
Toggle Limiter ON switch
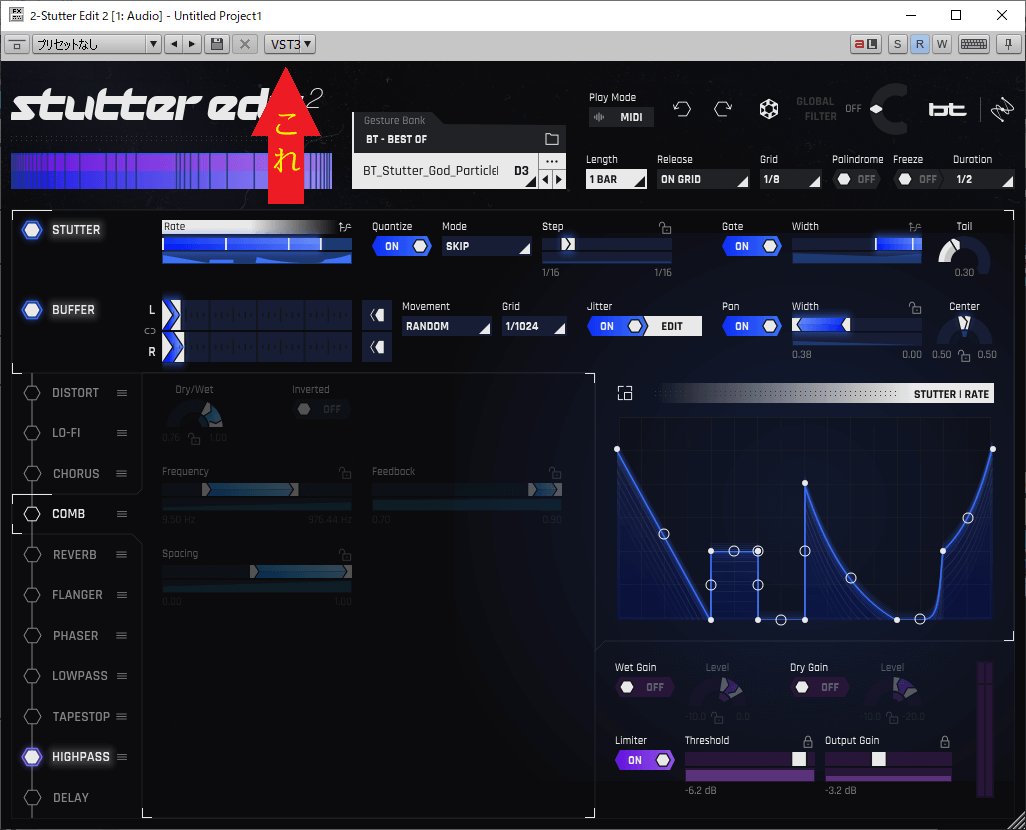click(x=645, y=760)
